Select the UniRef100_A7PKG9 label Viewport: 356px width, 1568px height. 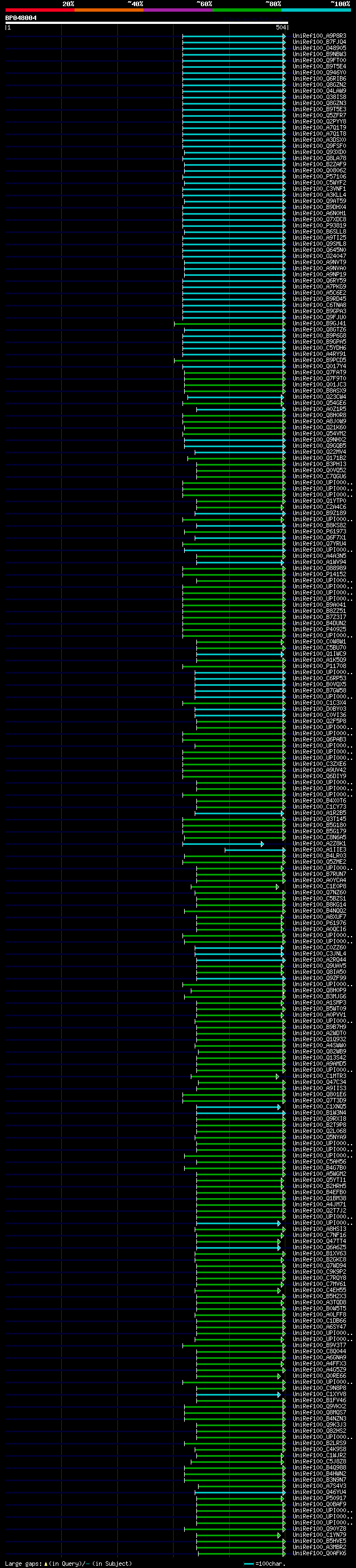319,286
